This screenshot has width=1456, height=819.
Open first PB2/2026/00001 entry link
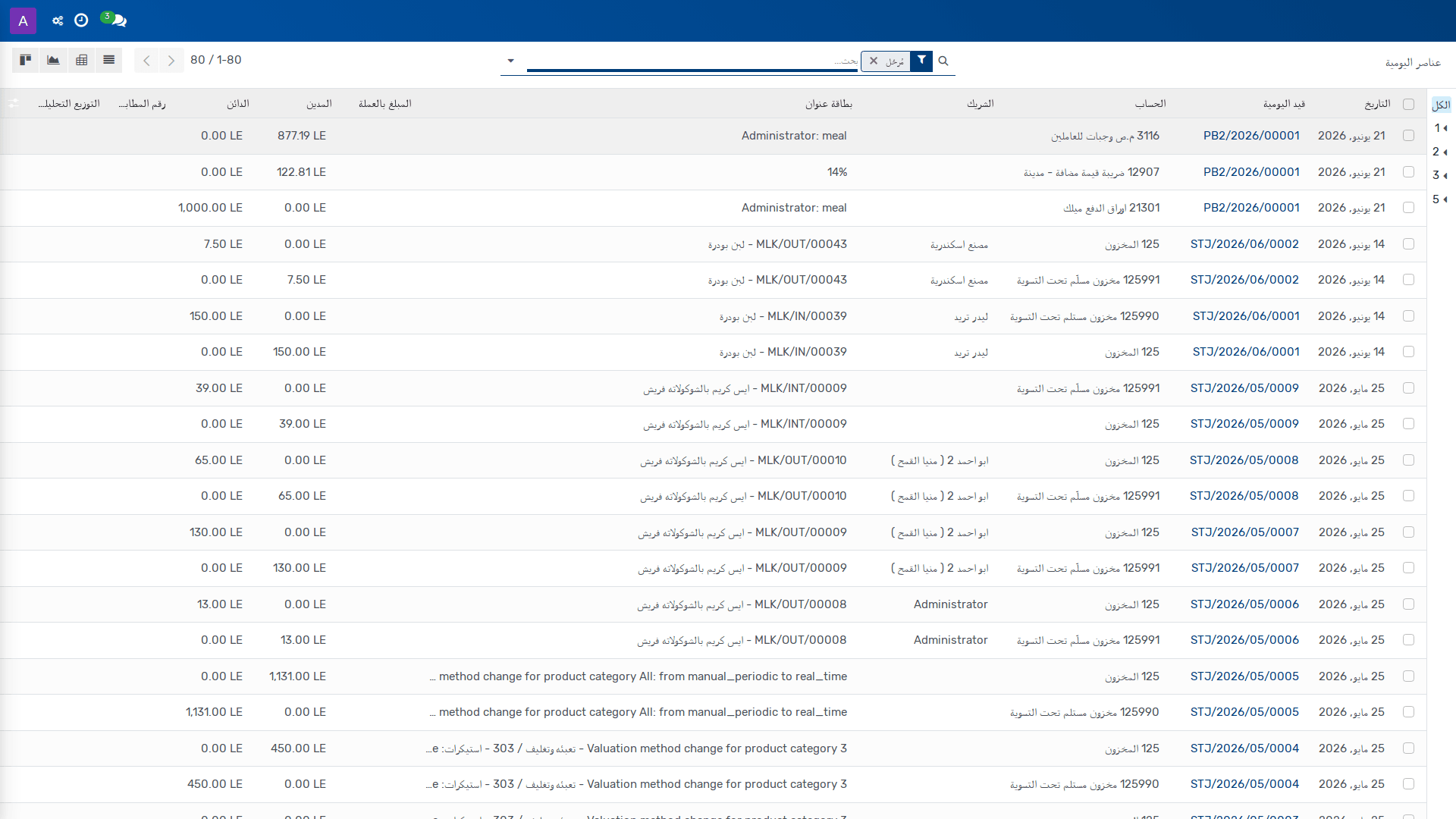(x=1251, y=136)
